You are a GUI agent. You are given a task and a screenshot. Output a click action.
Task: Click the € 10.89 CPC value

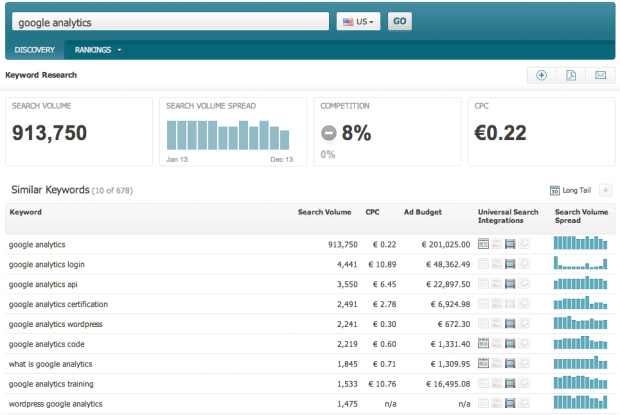382,264
